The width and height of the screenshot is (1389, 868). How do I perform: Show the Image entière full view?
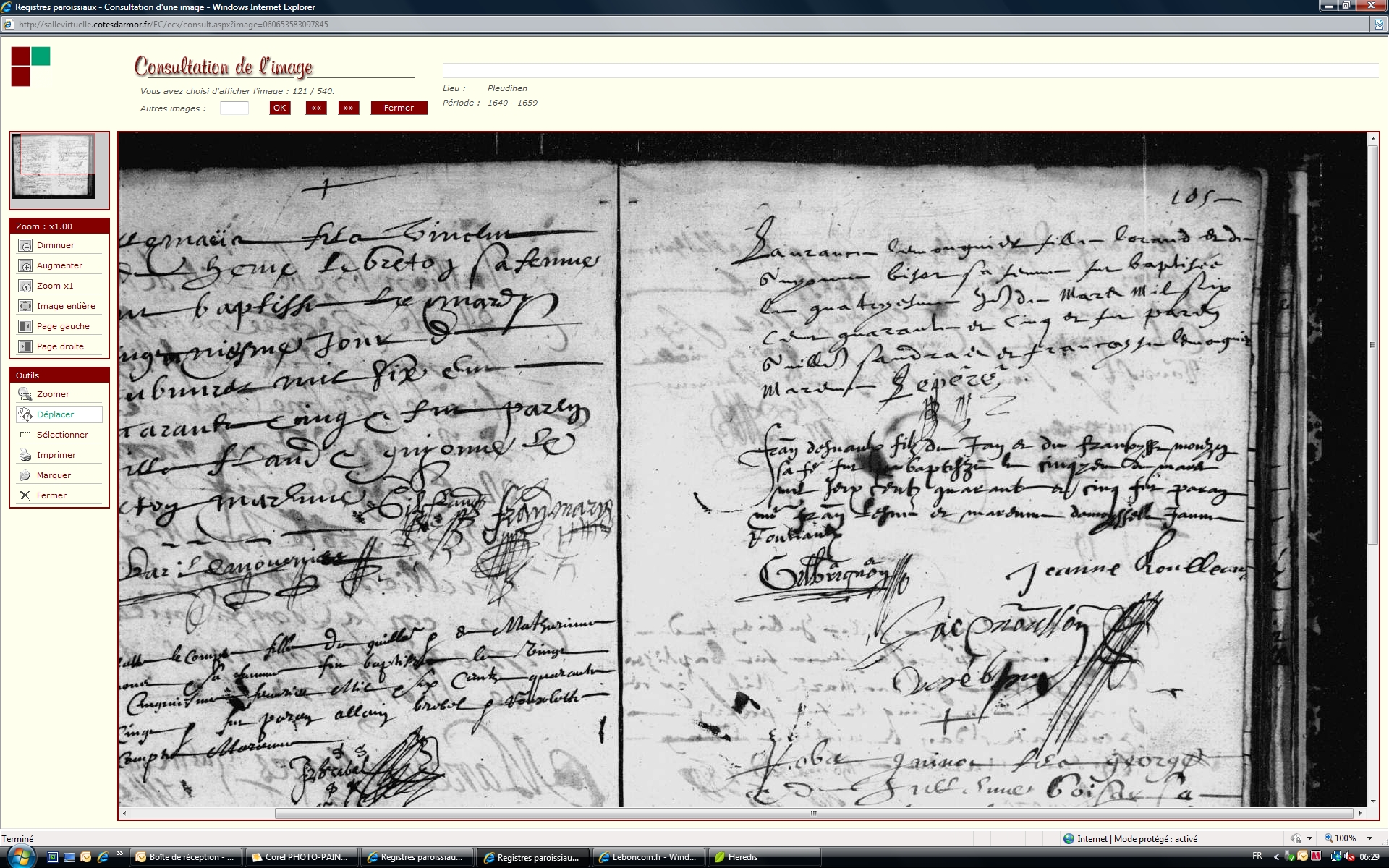pos(25,307)
